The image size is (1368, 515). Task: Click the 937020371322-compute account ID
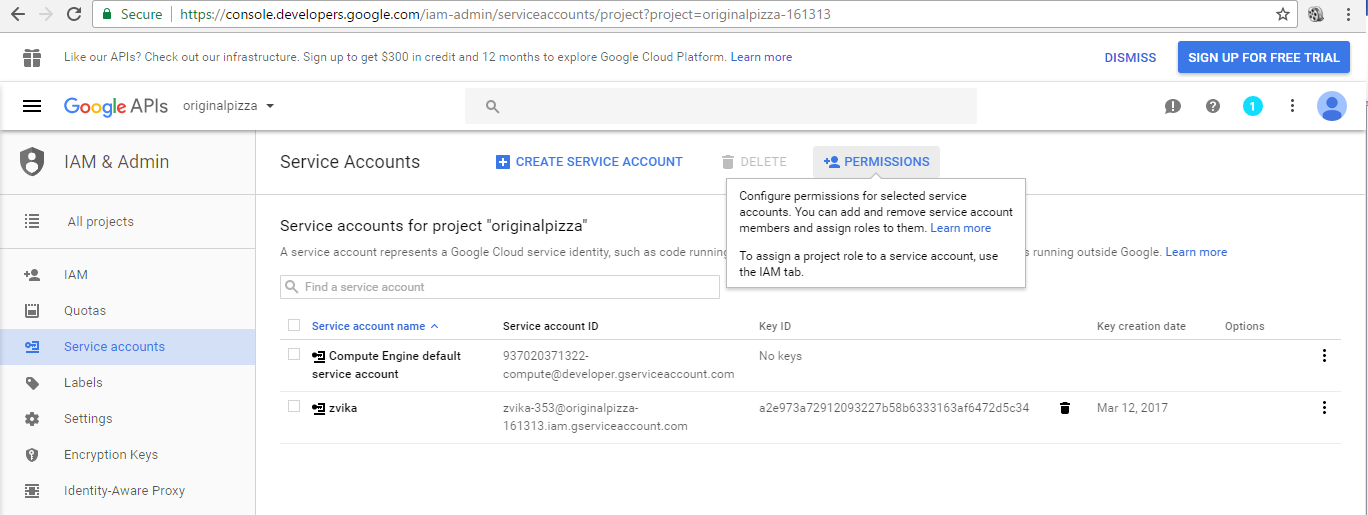(x=618, y=365)
